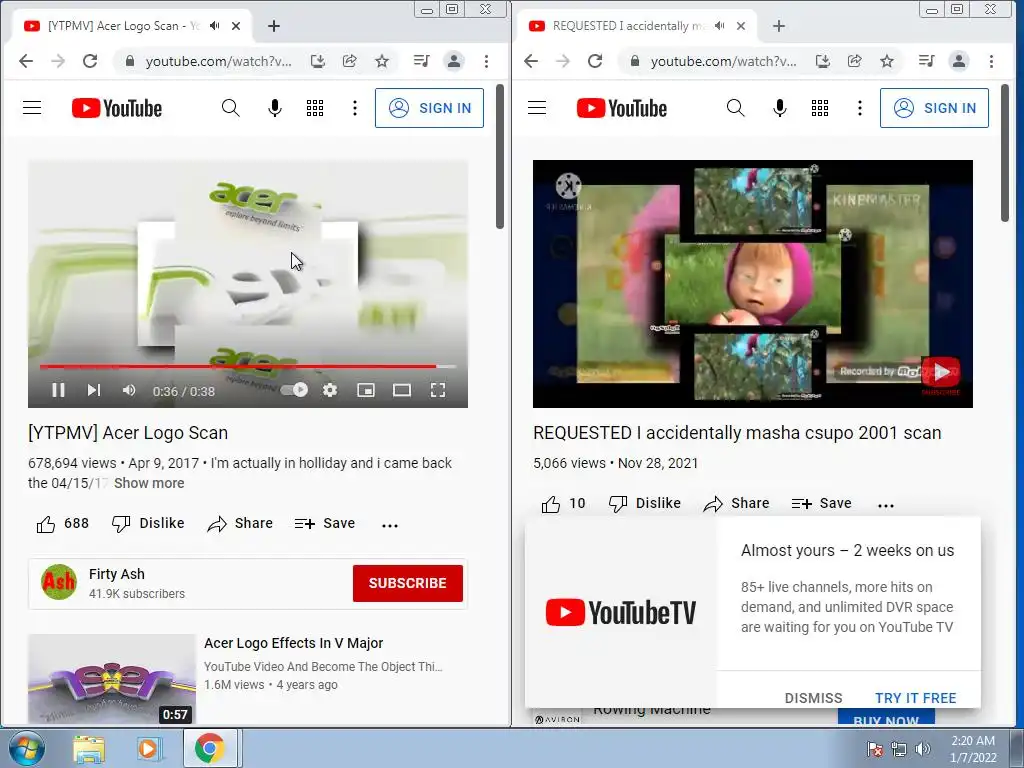Screen dimensions: 1024x768
Task: Share the Acer Logo Scan video
Action: click(x=240, y=524)
